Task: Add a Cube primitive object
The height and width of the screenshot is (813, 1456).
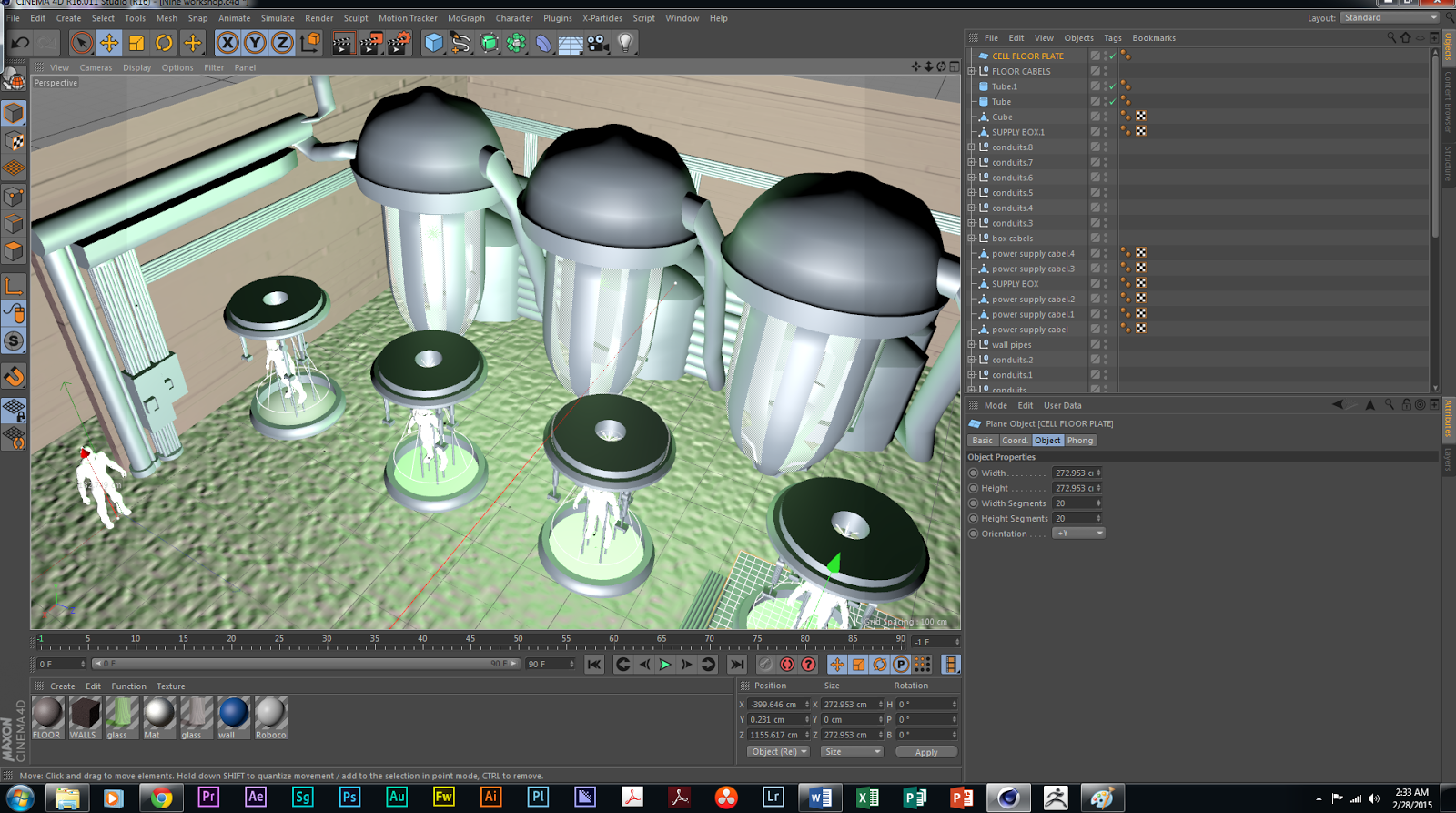Action: tap(434, 43)
